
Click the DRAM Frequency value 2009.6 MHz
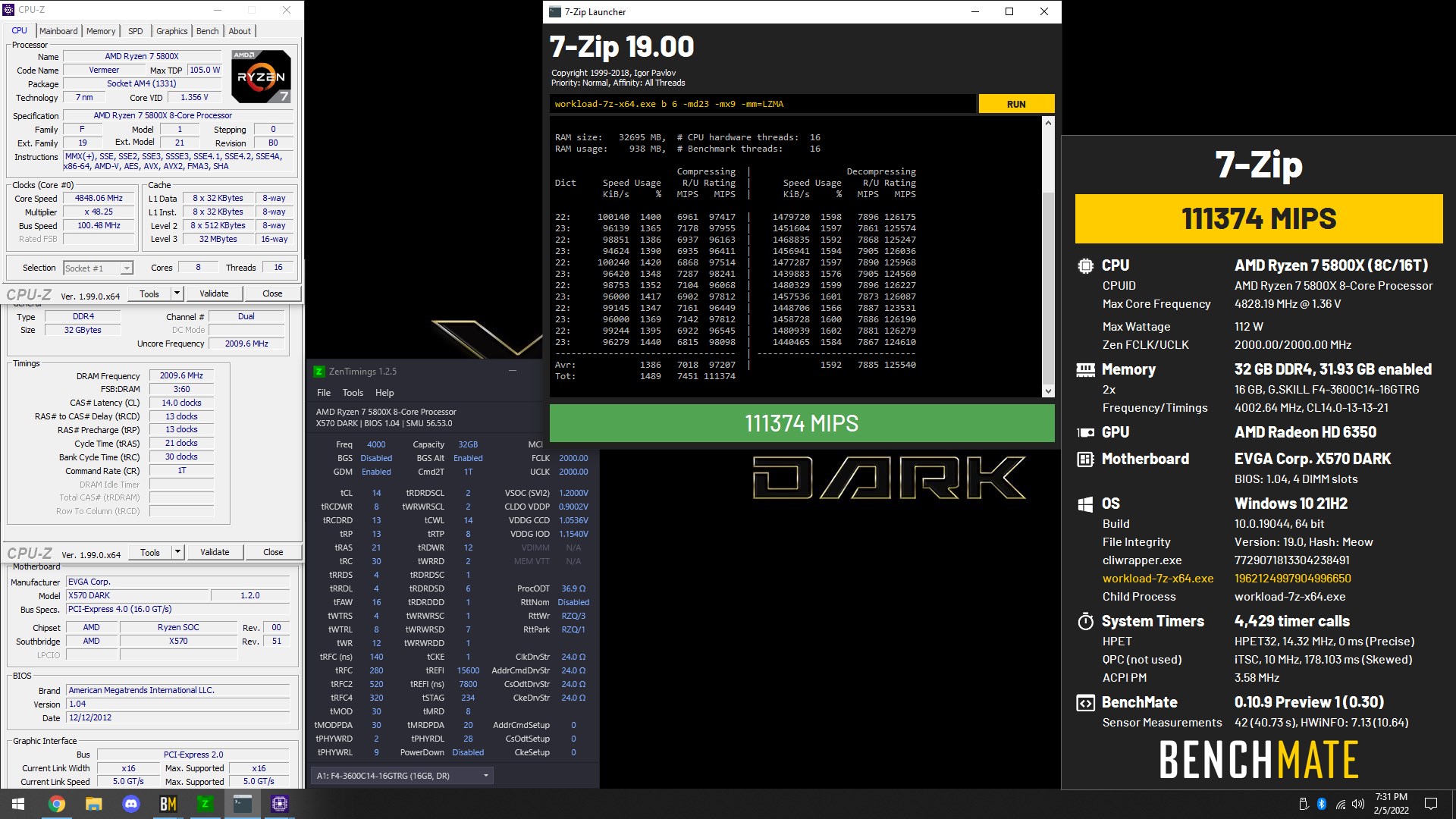click(181, 375)
